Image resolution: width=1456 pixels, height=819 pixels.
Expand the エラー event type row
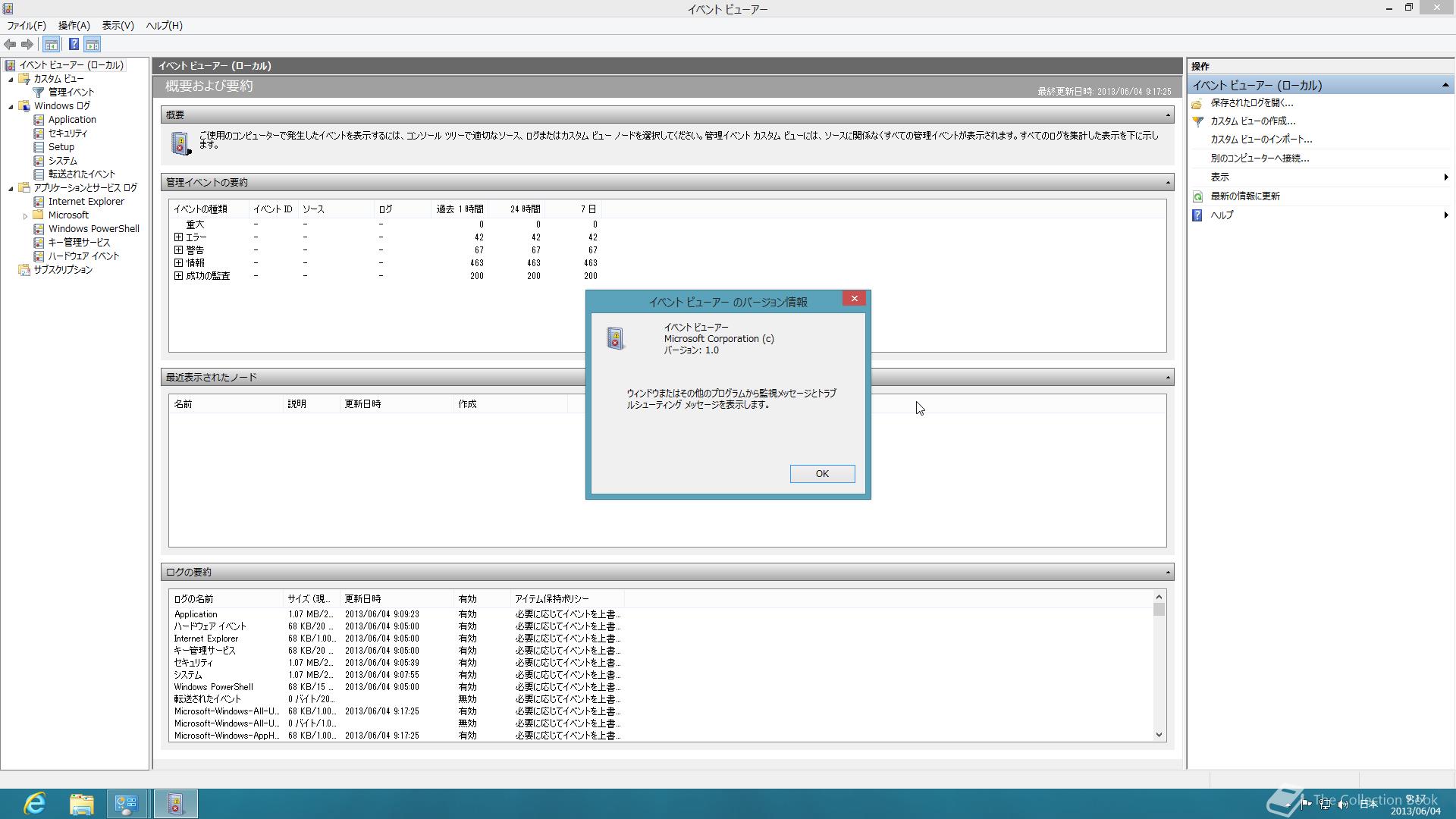click(178, 237)
